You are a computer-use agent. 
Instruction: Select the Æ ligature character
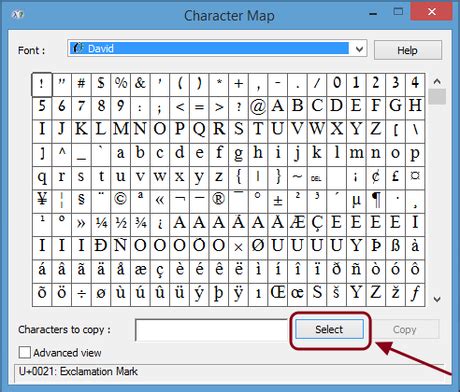[297, 225]
